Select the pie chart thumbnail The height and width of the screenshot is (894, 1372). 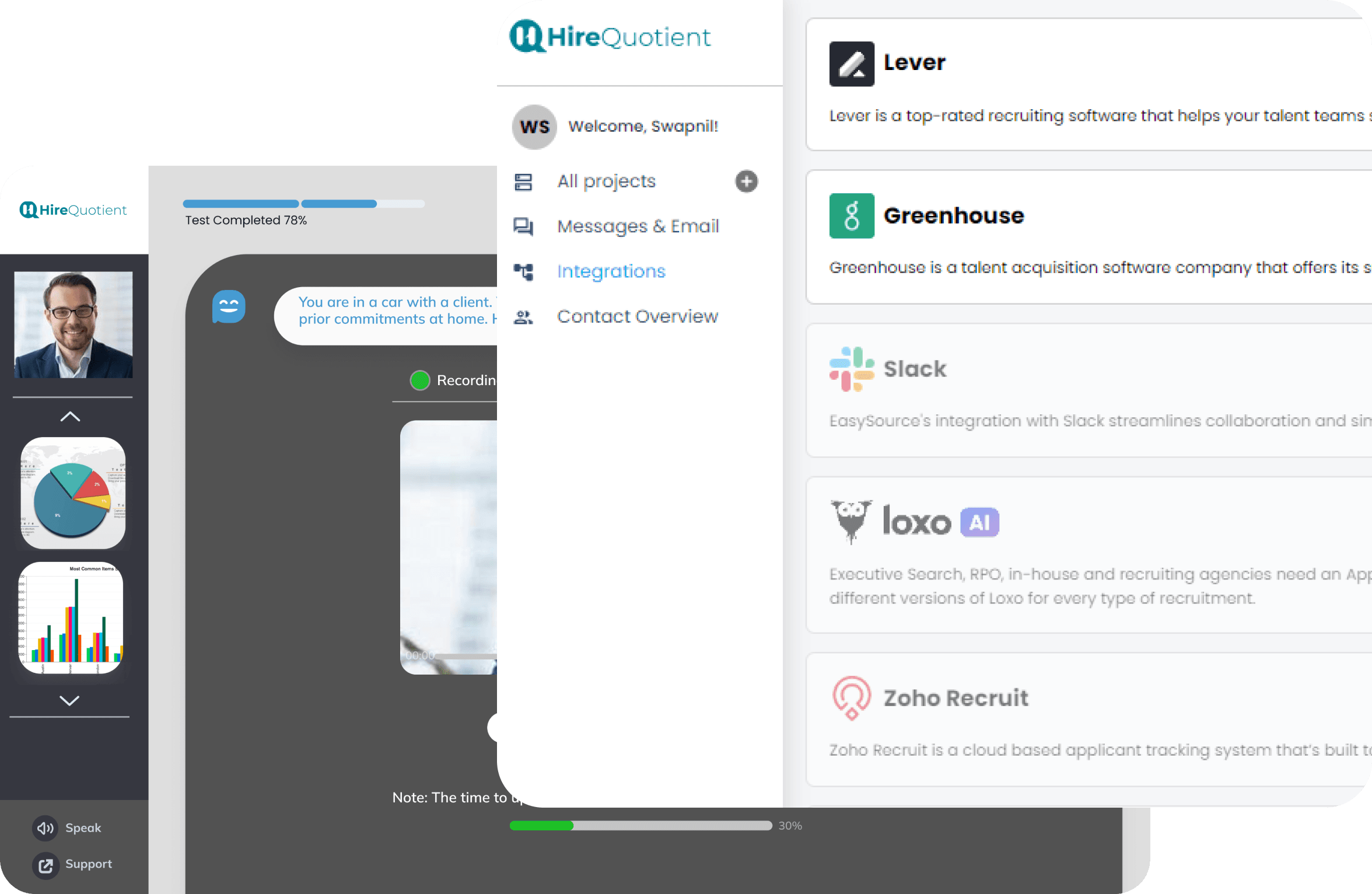click(x=73, y=493)
